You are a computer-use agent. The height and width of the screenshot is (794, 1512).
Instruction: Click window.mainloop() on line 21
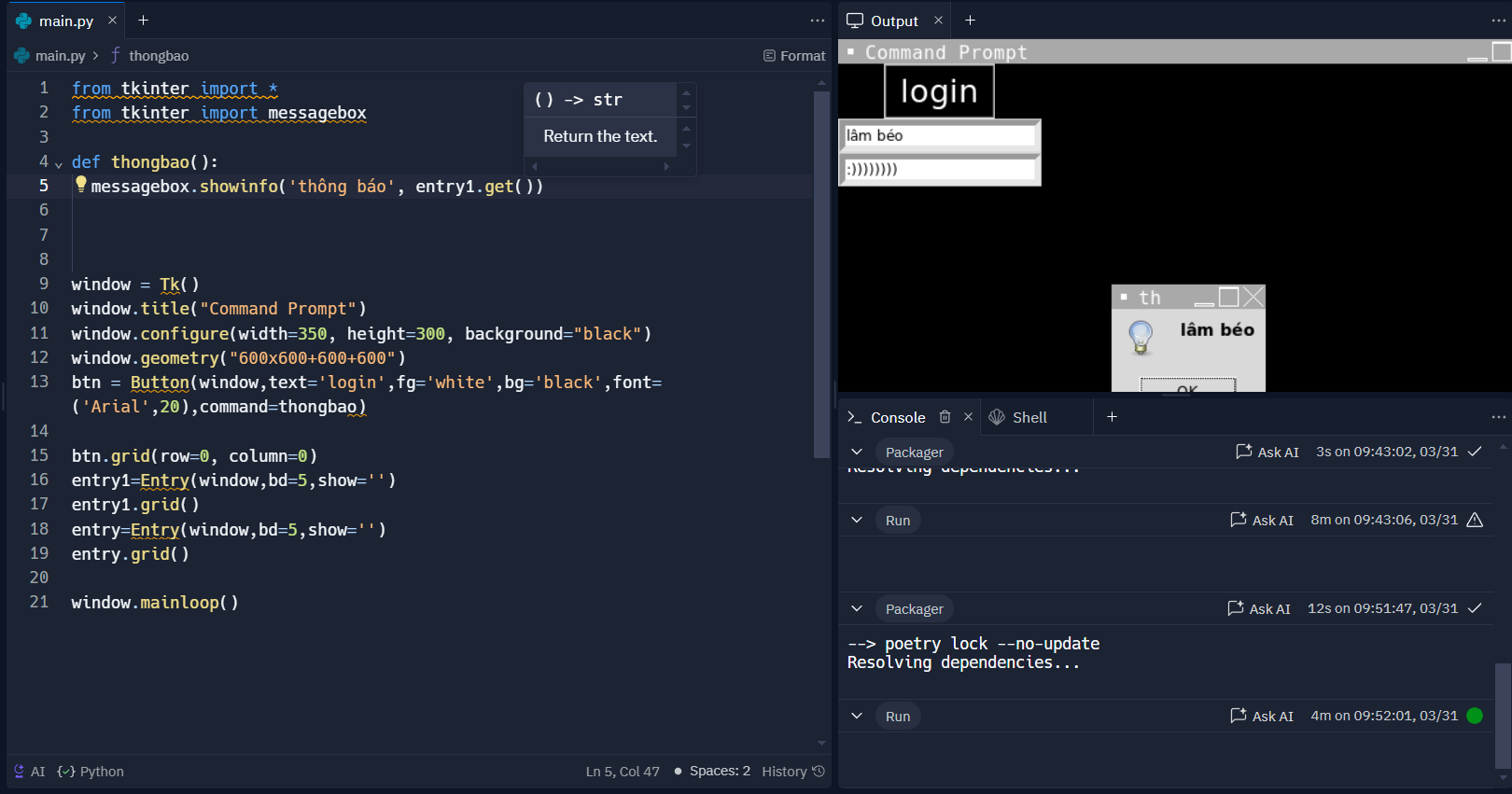(x=155, y=603)
